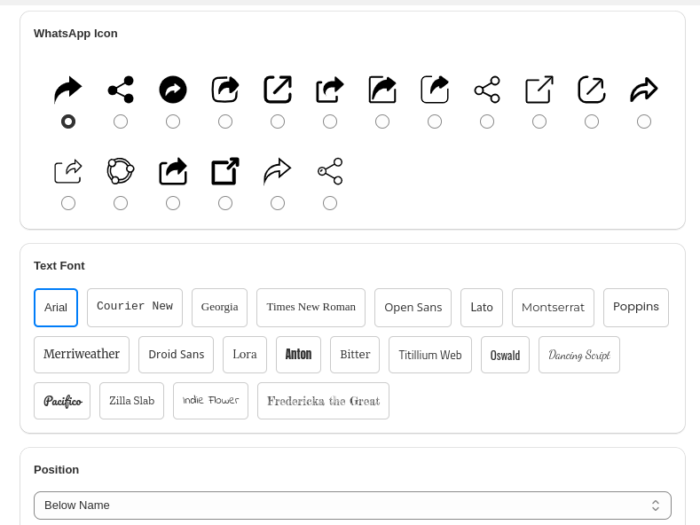Select the radio button under the bold square diagonal-arrow icon in row two
The width and height of the screenshot is (700, 525).
[x=225, y=203]
